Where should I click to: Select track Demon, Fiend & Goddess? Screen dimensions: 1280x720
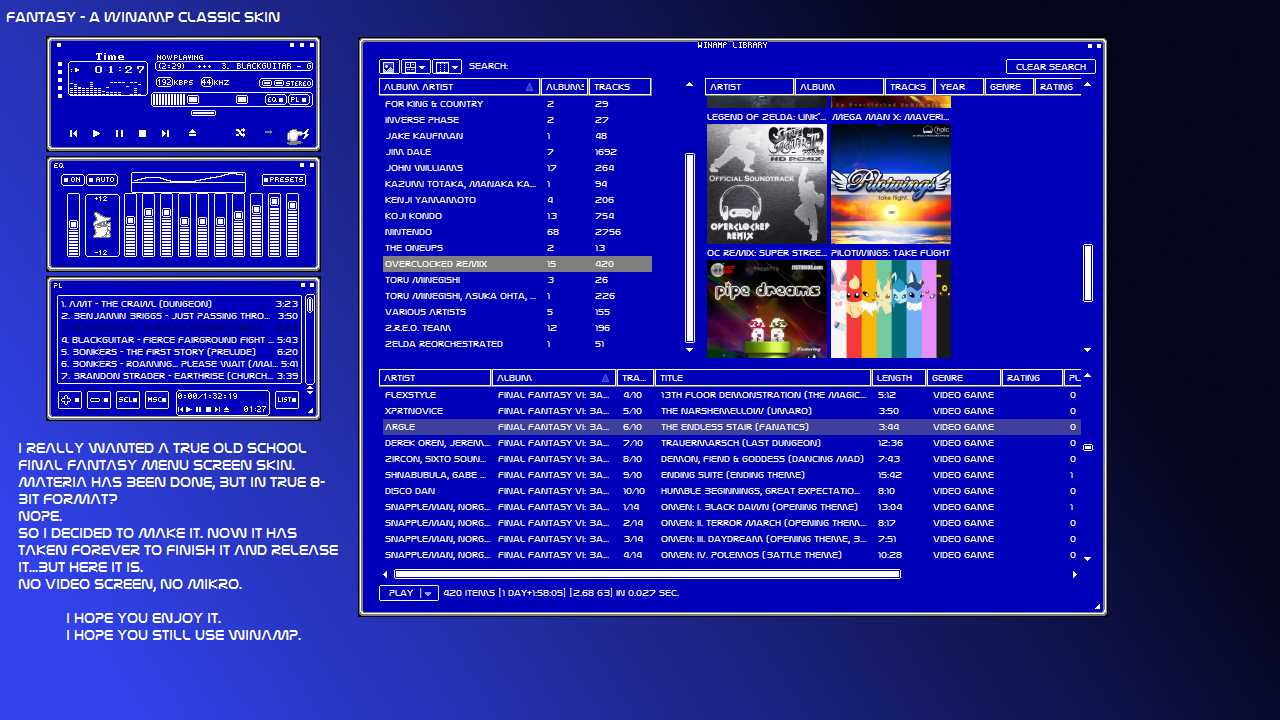730,459
